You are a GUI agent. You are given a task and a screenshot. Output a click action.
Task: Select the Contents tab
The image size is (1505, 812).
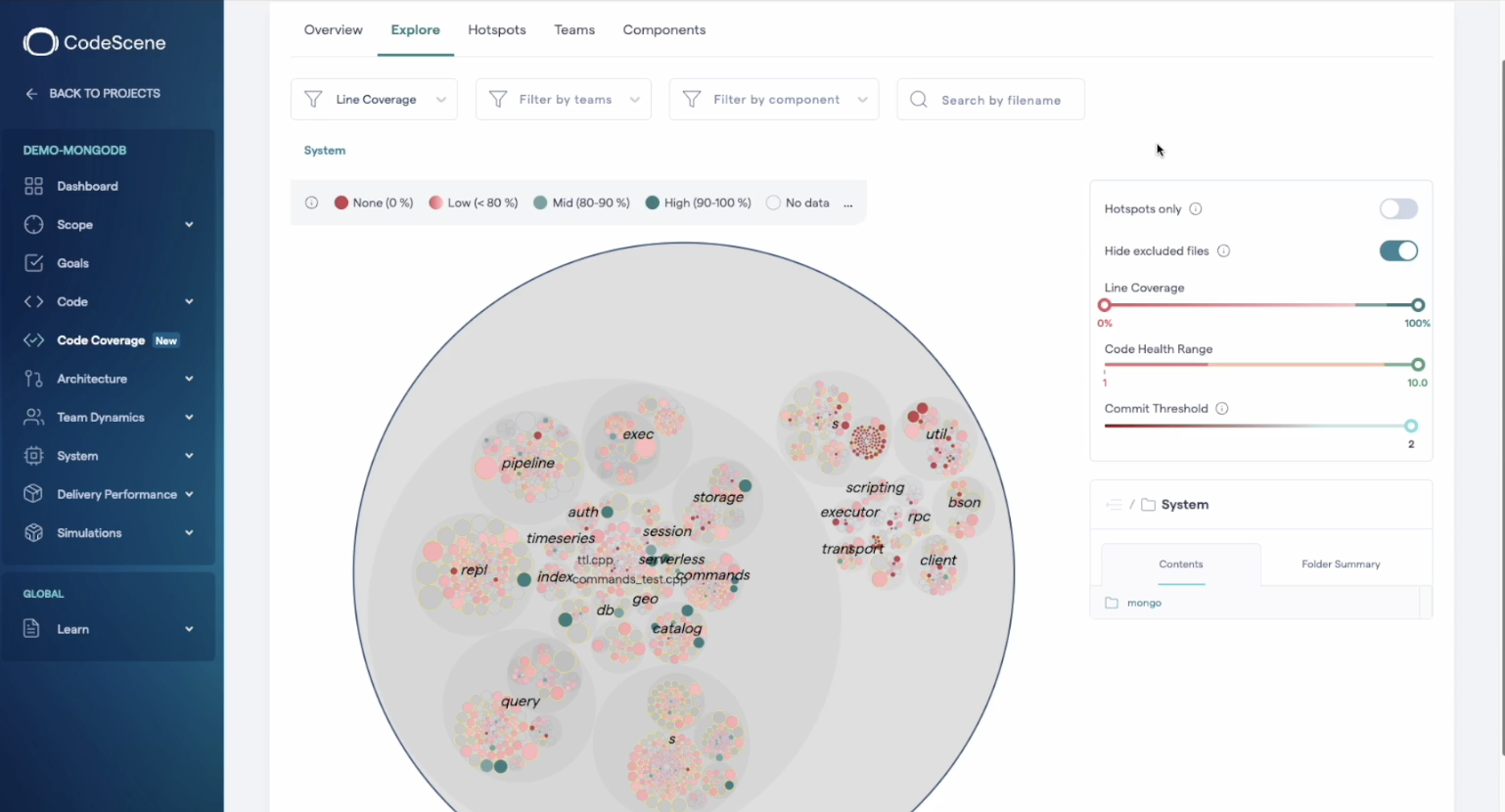tap(1181, 564)
